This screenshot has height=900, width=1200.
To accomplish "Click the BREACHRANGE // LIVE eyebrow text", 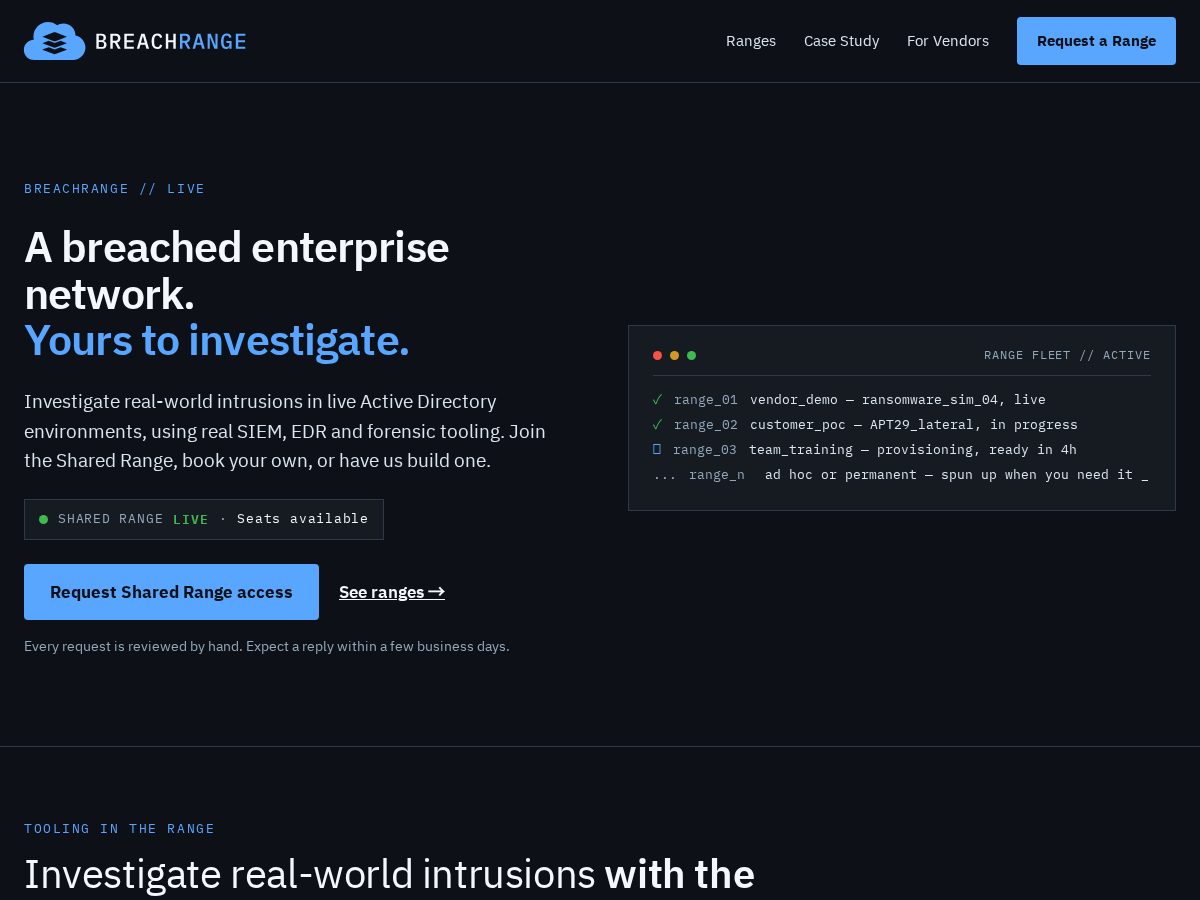I will coord(115,189).
